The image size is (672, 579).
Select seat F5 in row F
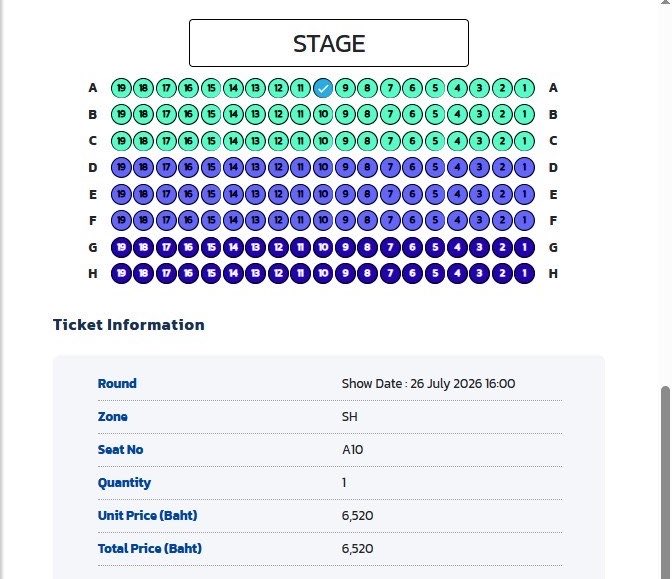pyautogui.click(x=435, y=220)
